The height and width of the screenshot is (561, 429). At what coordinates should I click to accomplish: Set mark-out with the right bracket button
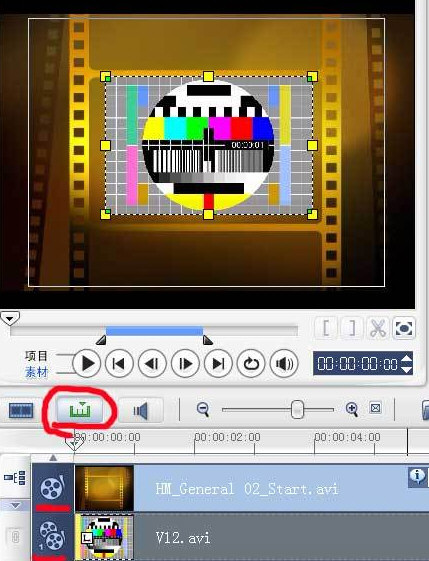click(x=352, y=328)
